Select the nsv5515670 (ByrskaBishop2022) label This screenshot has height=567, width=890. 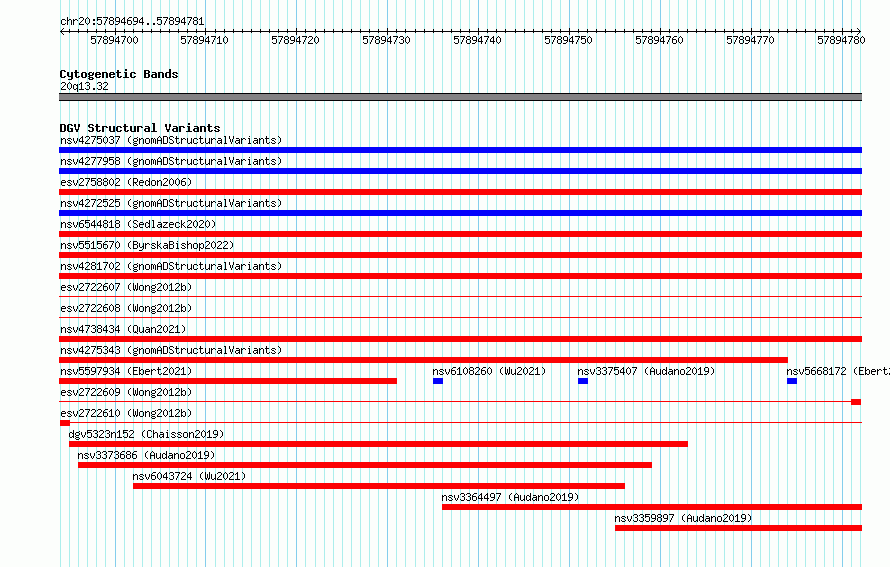(x=147, y=245)
